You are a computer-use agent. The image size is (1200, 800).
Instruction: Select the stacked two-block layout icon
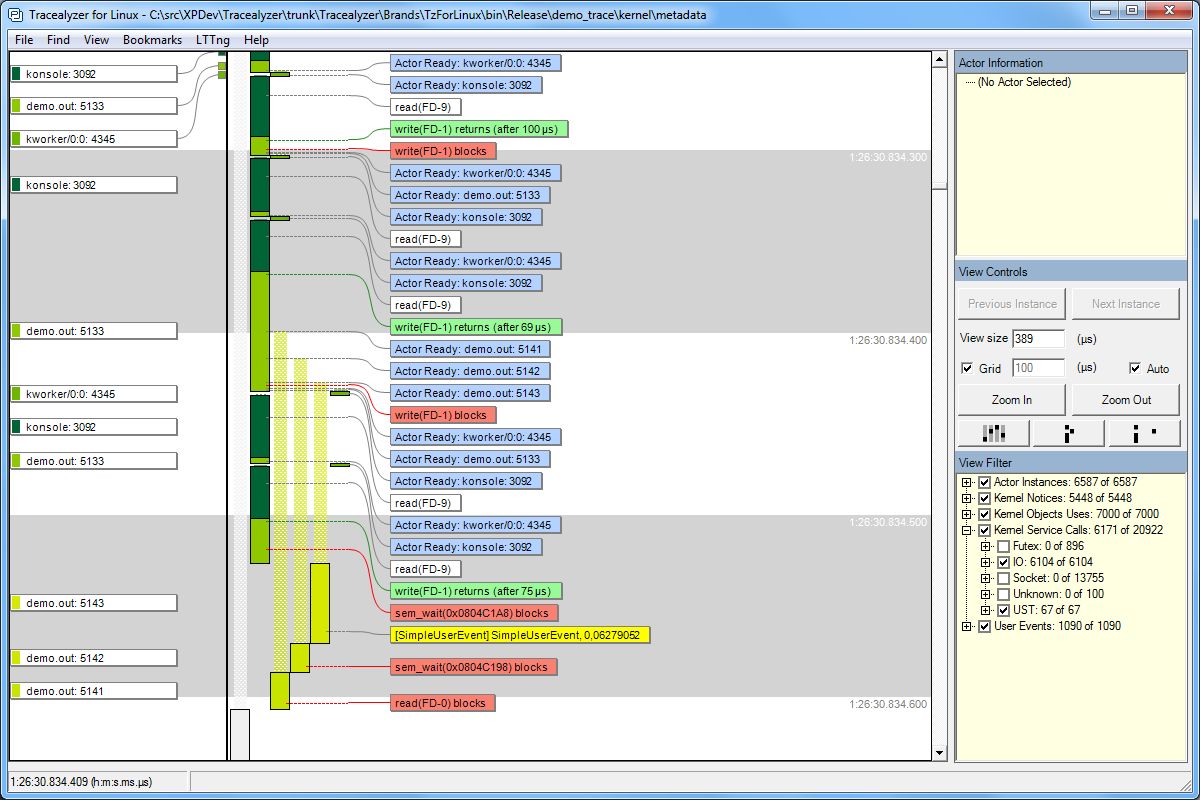1068,433
